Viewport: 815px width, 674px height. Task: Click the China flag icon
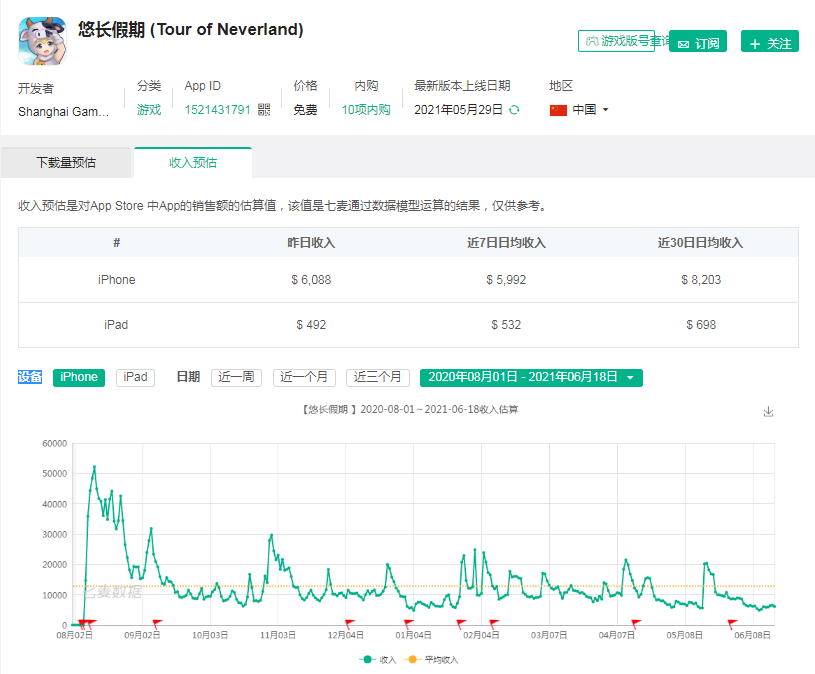(558, 110)
